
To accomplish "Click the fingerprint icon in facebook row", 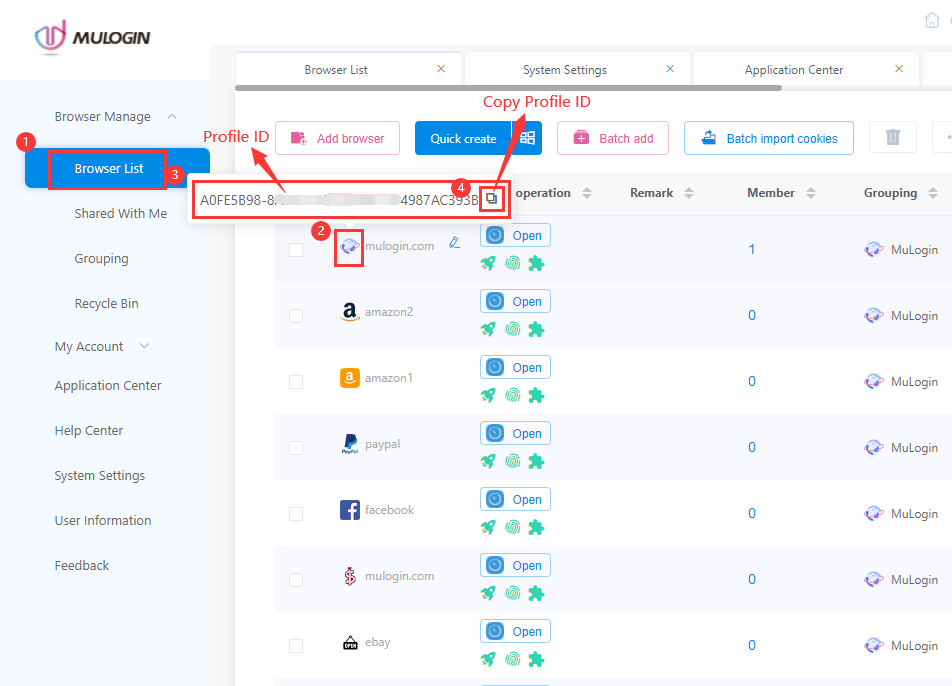I will (512, 527).
